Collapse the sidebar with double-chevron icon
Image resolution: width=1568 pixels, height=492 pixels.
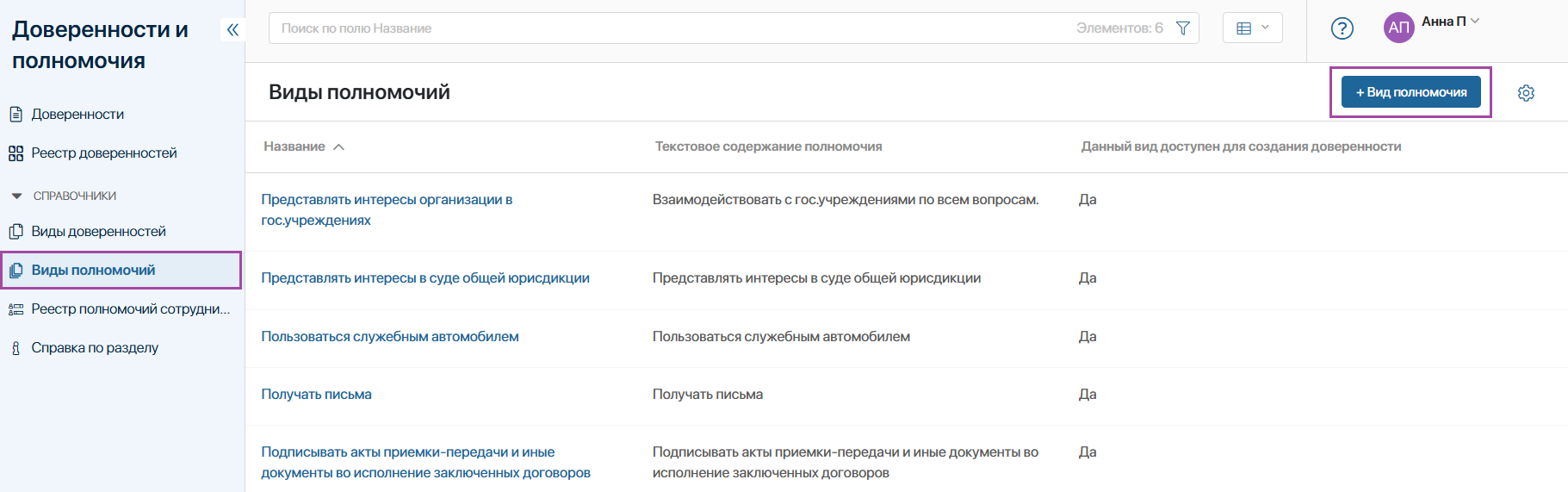click(x=232, y=30)
